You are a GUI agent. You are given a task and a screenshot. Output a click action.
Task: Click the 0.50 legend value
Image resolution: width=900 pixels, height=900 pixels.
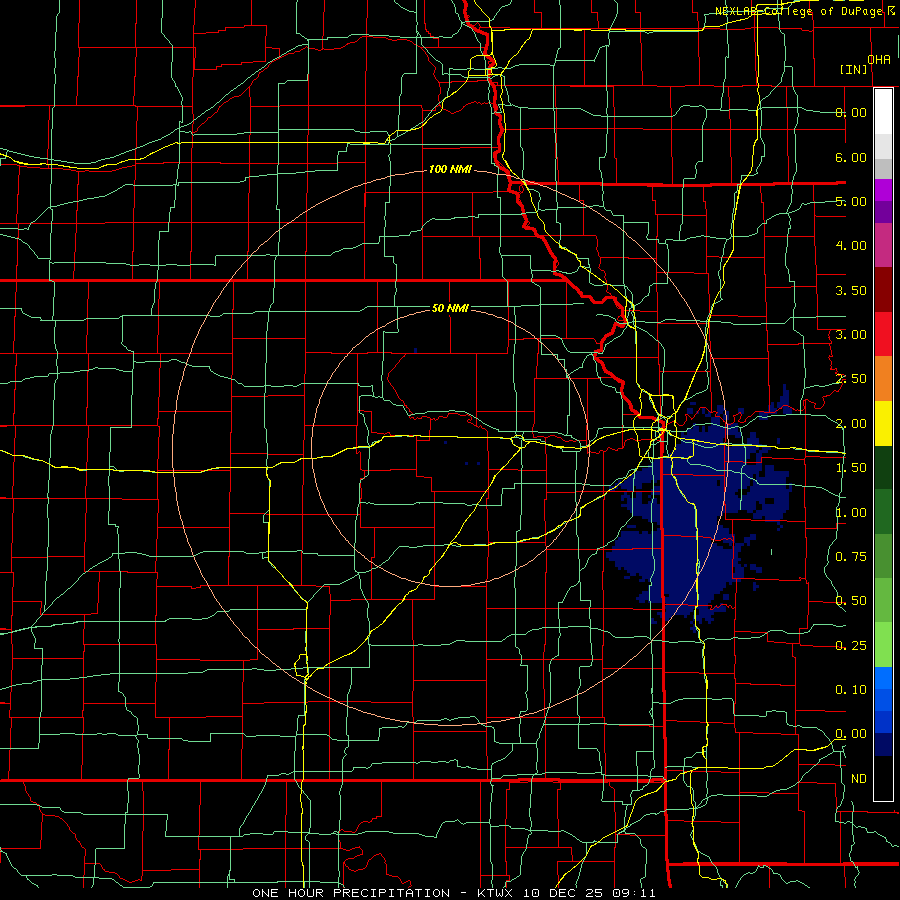pos(851,601)
